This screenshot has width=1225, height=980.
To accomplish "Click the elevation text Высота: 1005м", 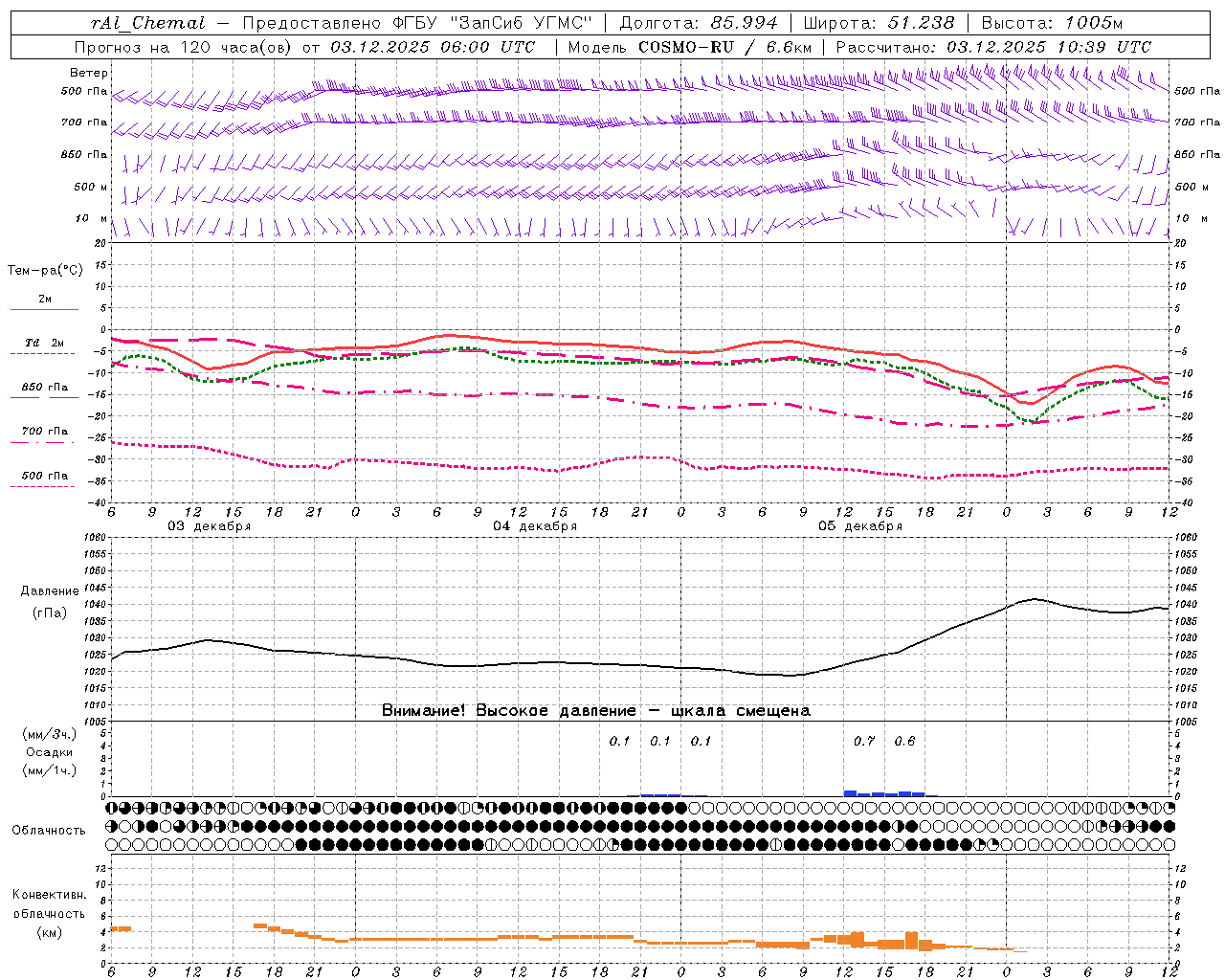I will coord(1052,23).
